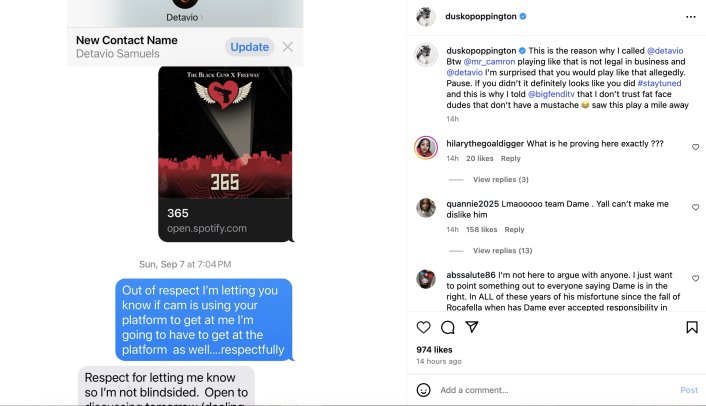Open duskopoppington profile picture in header
This screenshot has height=406, width=706.
point(425,17)
